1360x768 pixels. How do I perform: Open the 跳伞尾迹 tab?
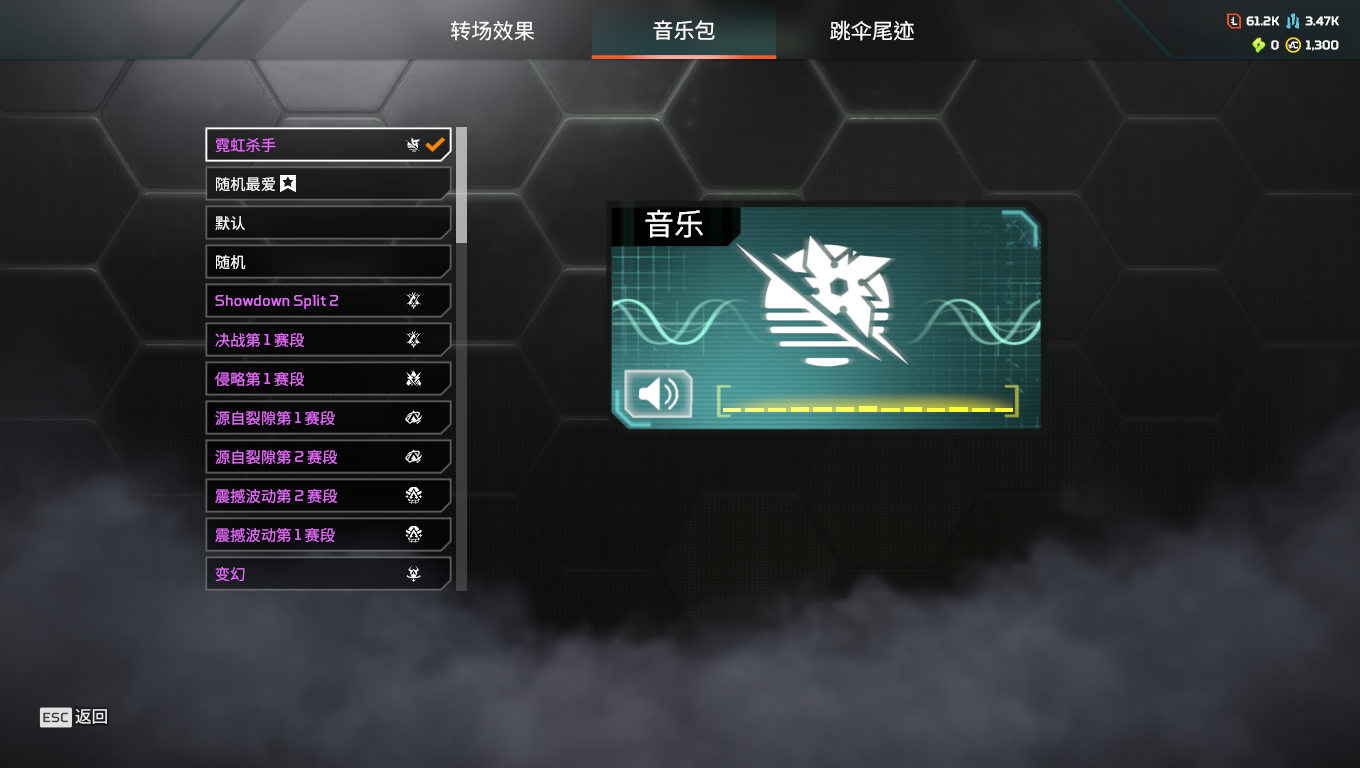pyautogui.click(x=872, y=30)
